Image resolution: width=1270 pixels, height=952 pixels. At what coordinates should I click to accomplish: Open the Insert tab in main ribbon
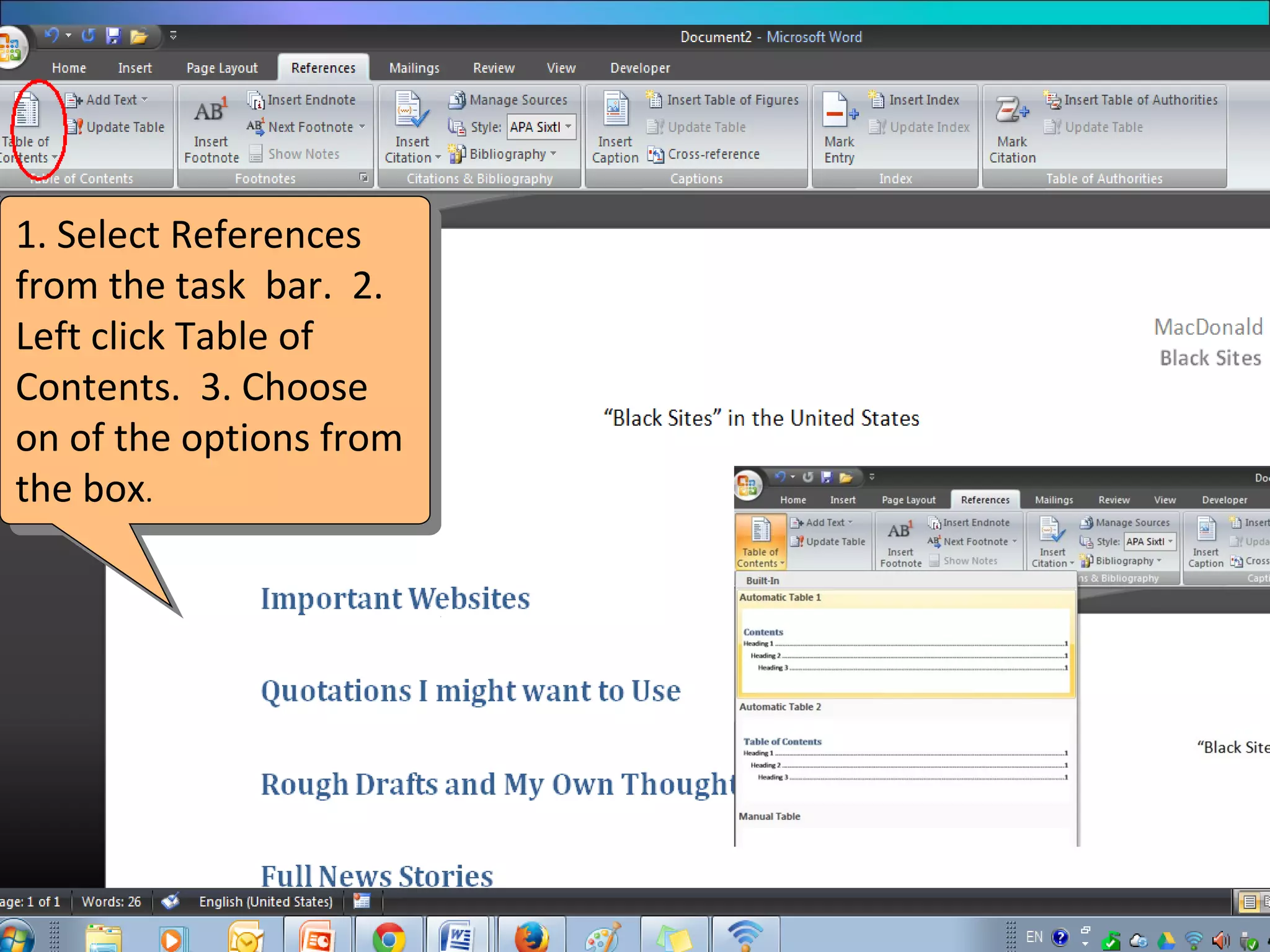coord(135,68)
